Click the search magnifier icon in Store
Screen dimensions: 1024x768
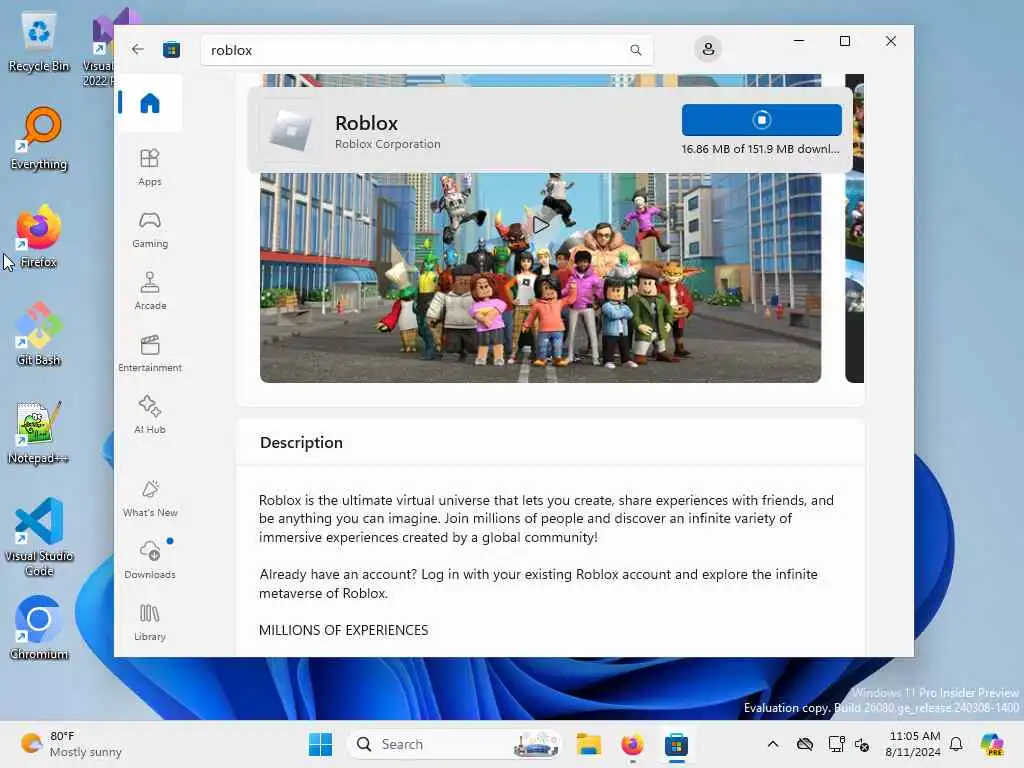[x=635, y=50]
